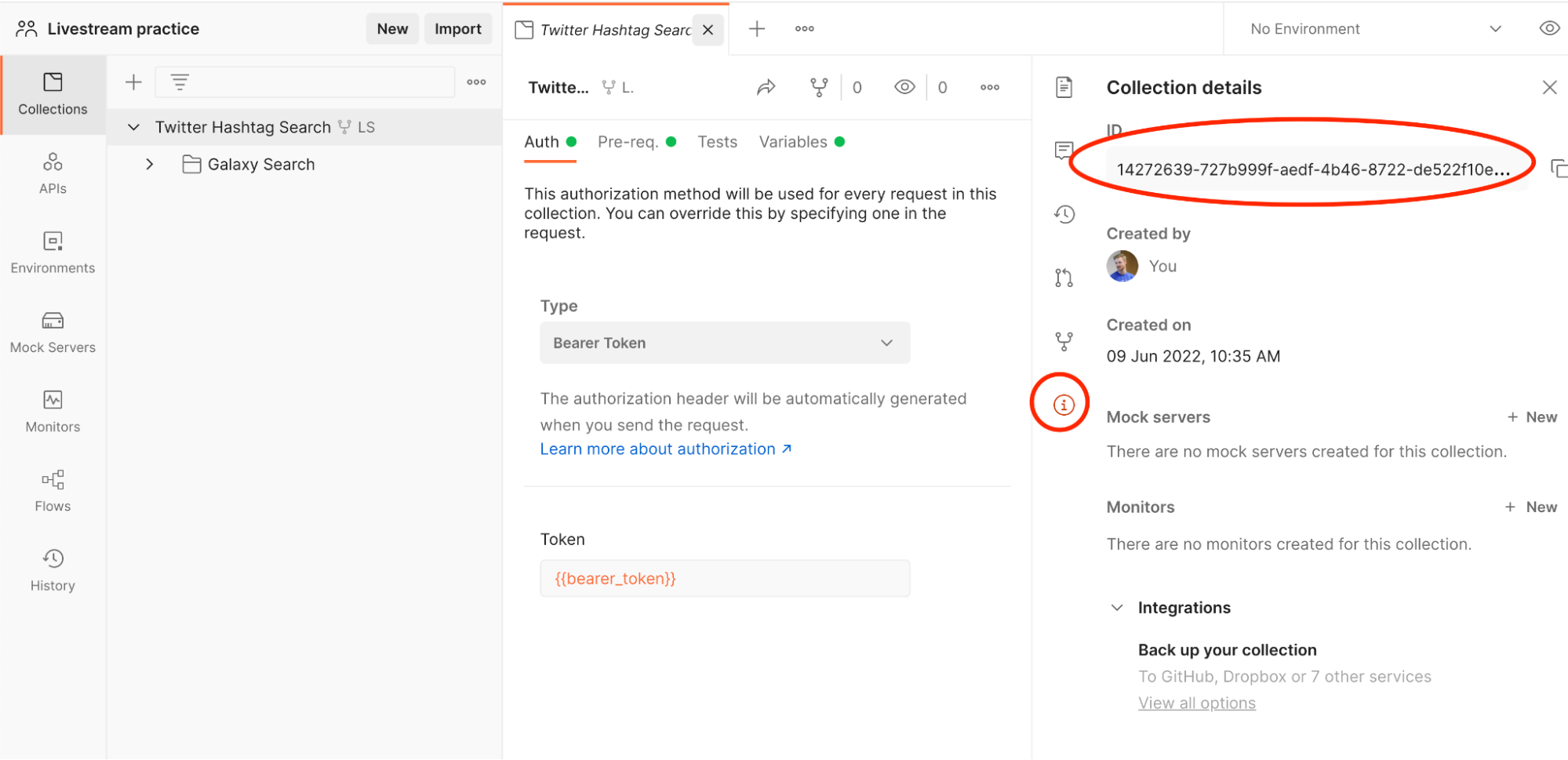Image resolution: width=1568 pixels, height=760 pixels.
Task: Click the fork label LS beside collection name
Action: (x=357, y=127)
